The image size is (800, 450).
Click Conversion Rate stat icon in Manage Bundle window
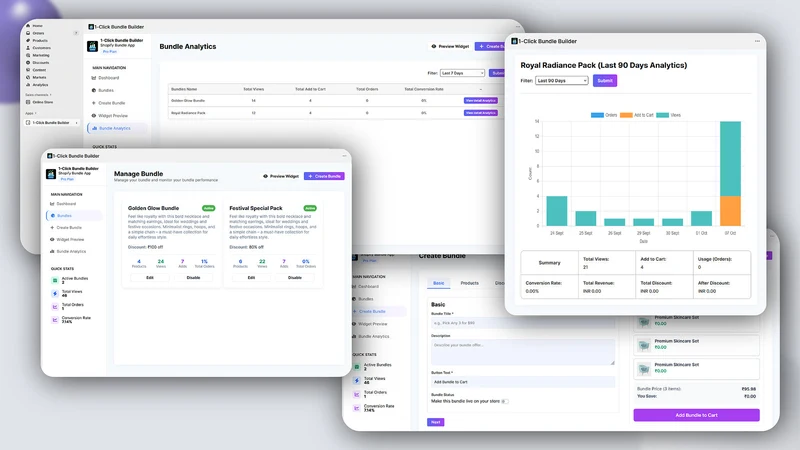click(x=55, y=320)
